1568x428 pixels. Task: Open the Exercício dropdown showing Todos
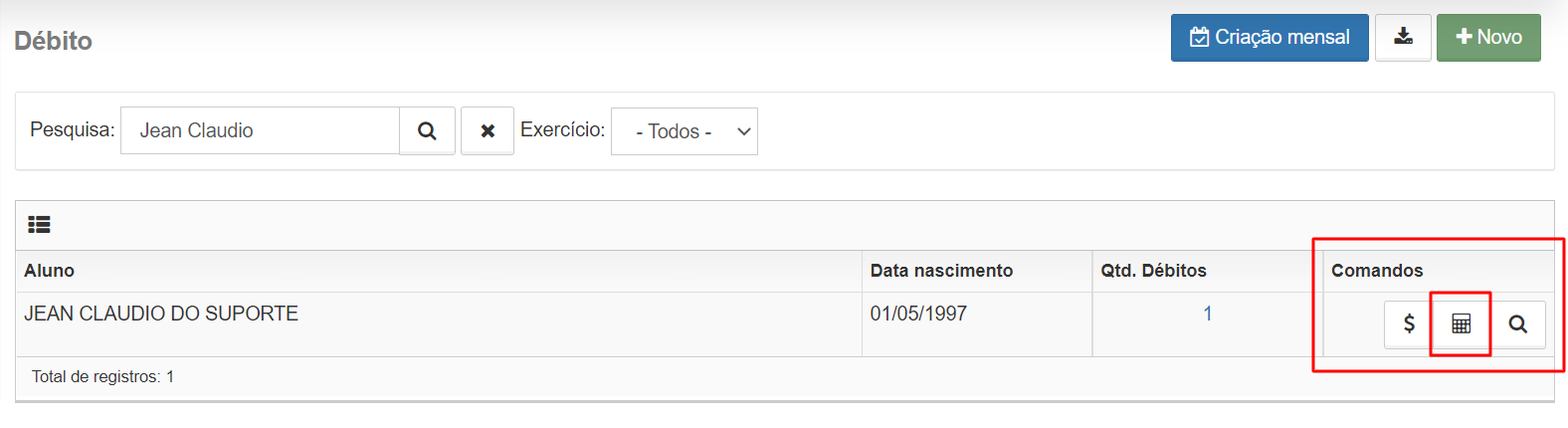[685, 131]
